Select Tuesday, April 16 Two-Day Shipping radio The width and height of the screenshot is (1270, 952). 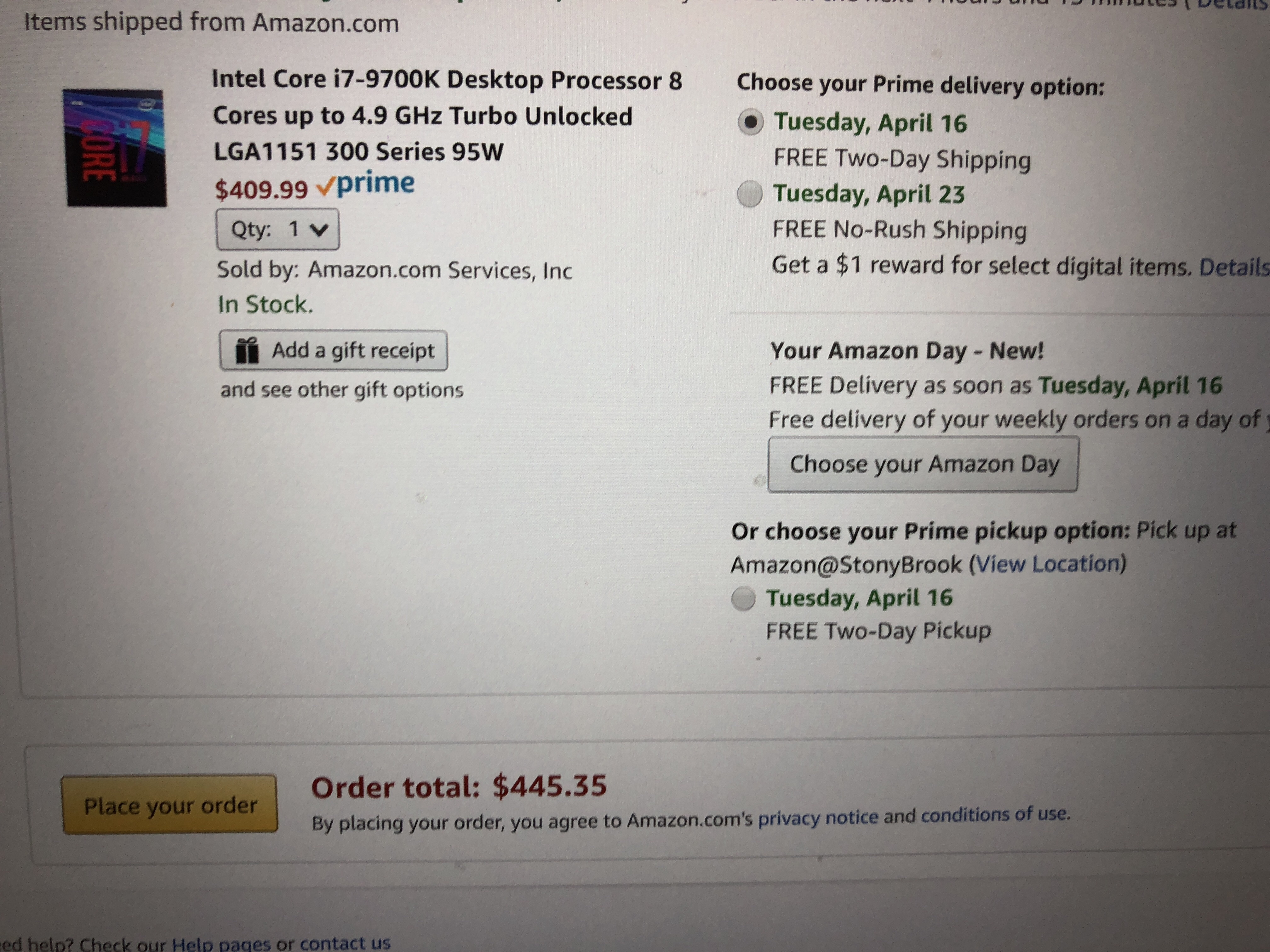tap(750, 122)
